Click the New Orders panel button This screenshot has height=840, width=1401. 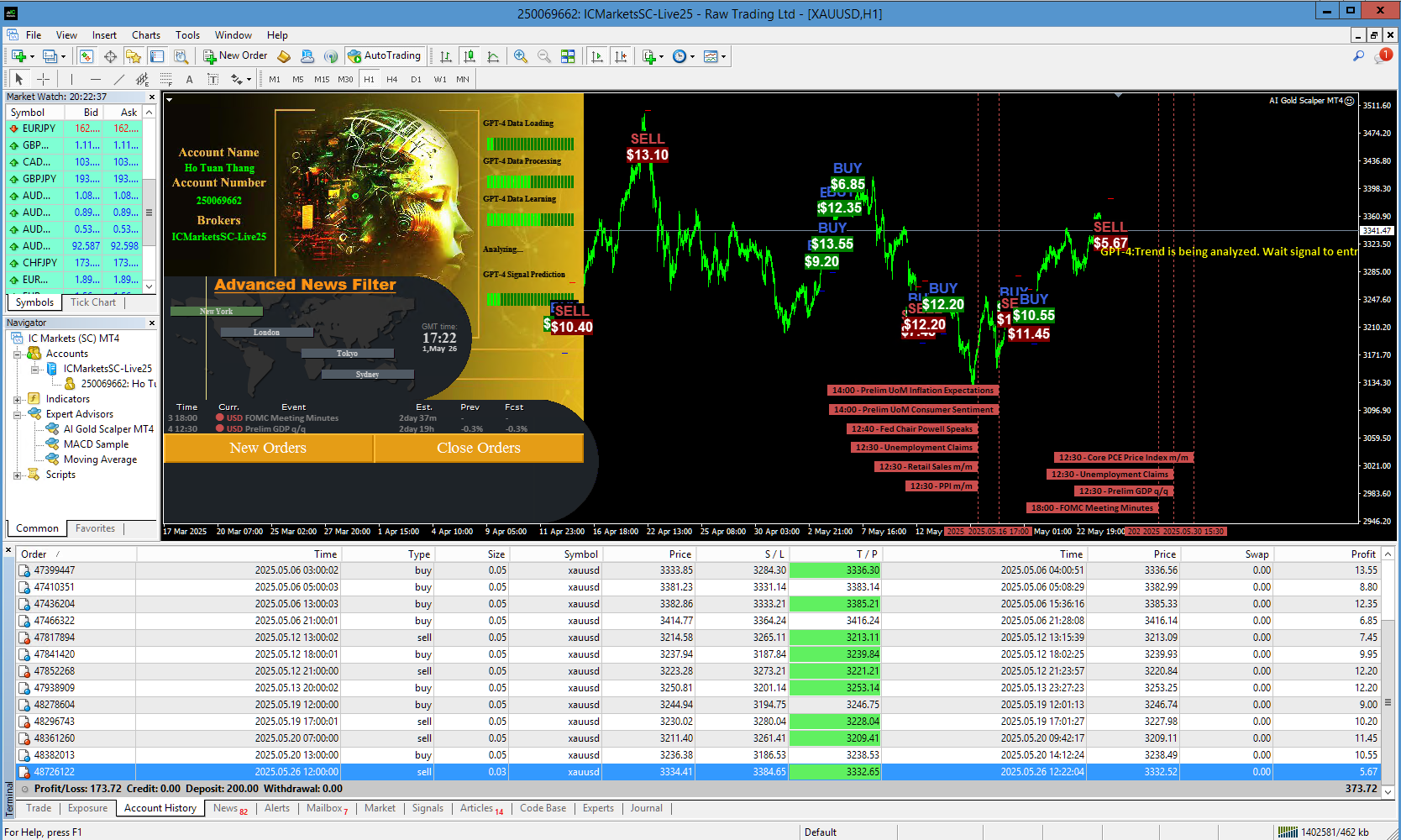coord(268,448)
